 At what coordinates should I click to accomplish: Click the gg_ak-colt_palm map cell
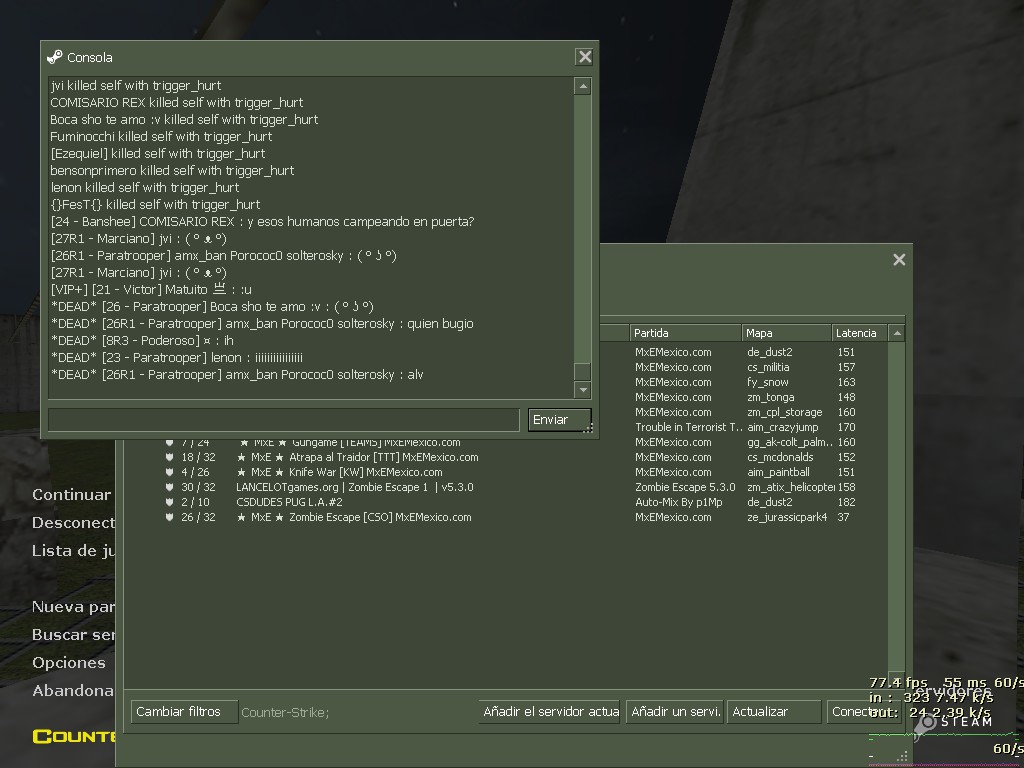tap(790, 442)
